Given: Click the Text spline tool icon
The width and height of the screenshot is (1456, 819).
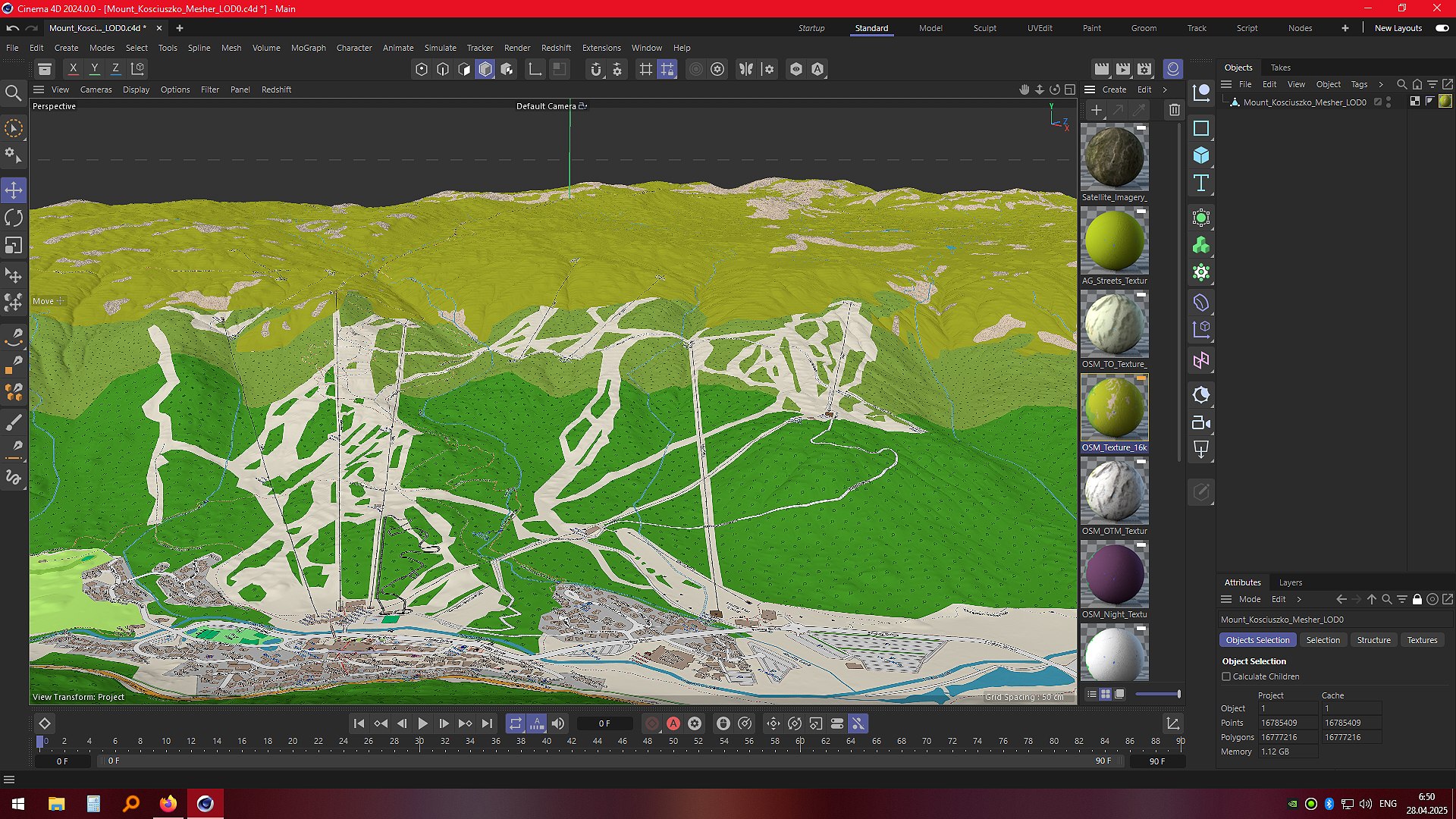Looking at the screenshot, I should [1201, 183].
